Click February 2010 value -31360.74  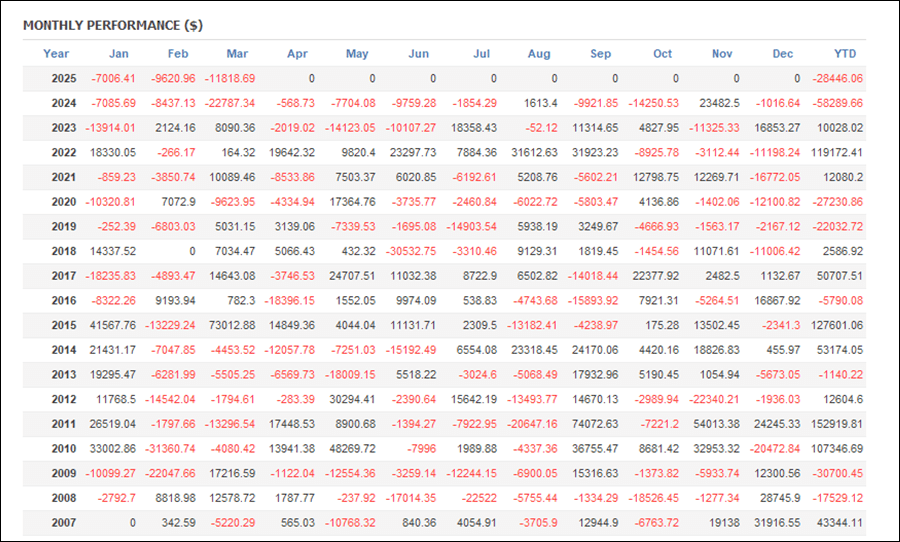point(170,449)
